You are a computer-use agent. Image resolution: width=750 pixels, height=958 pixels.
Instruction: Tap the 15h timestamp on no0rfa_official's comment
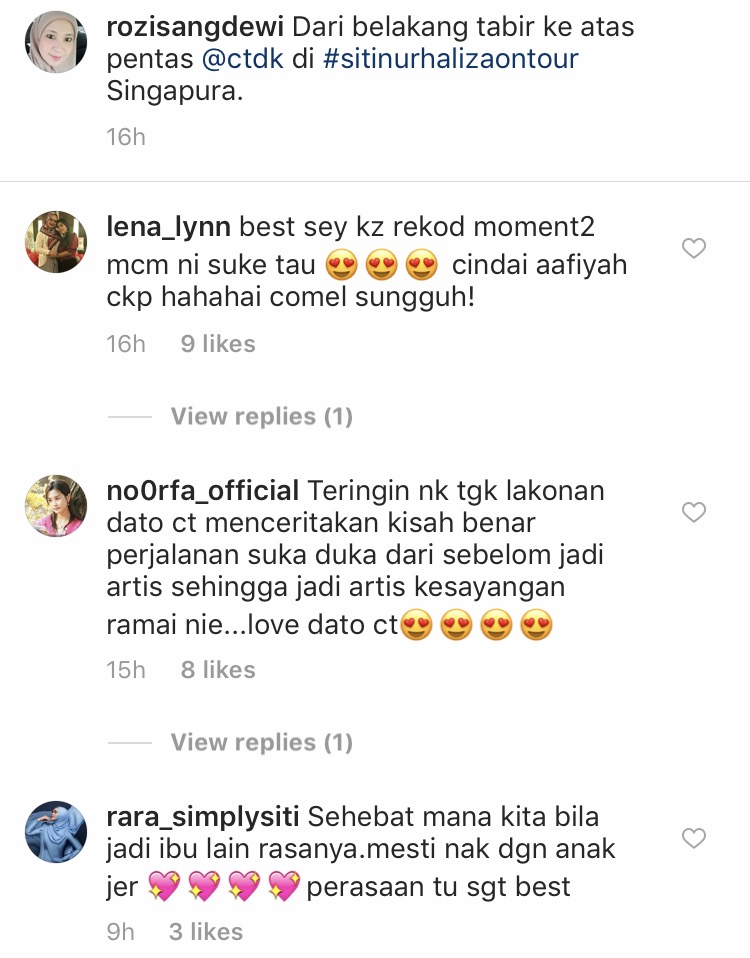126,670
